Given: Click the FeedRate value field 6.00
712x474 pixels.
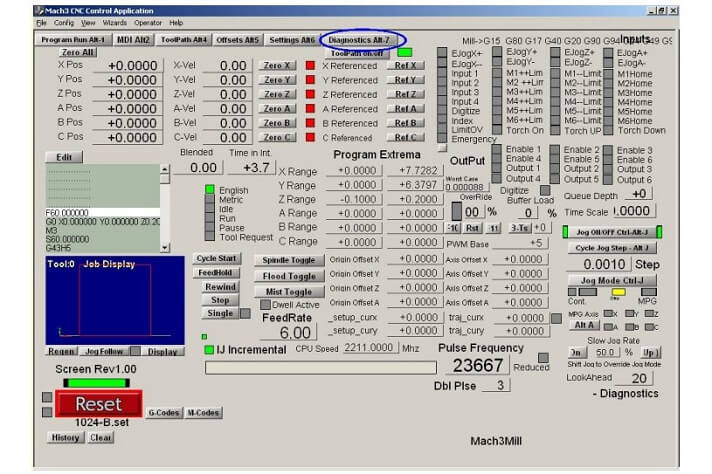Looking at the screenshot, I should [x=288, y=333].
